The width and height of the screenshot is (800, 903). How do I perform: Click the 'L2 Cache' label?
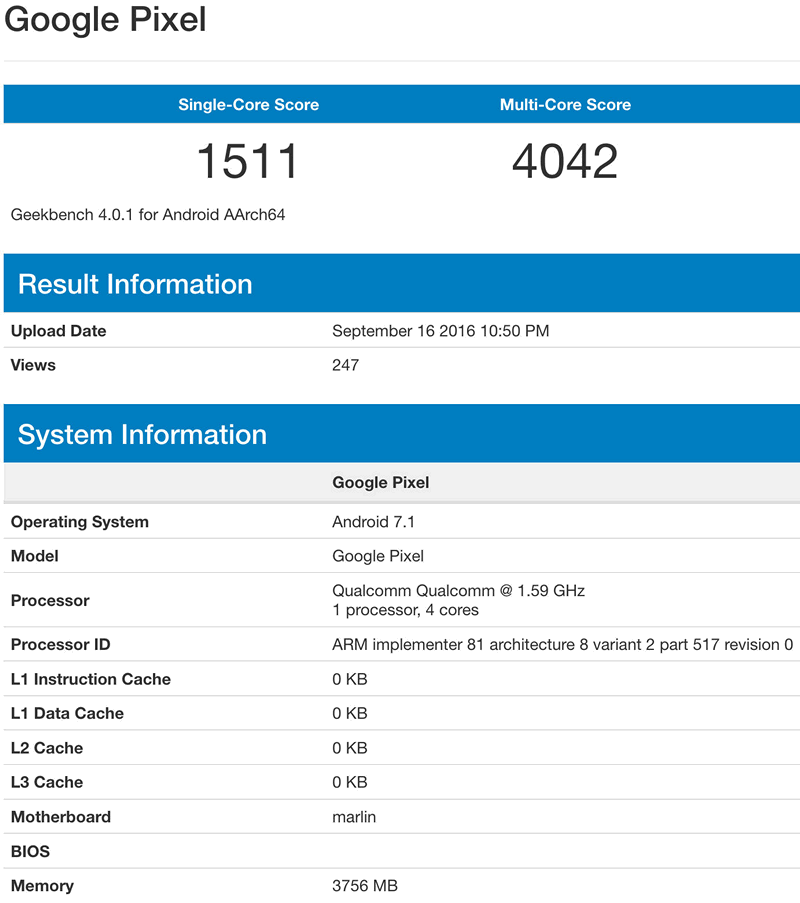47,748
